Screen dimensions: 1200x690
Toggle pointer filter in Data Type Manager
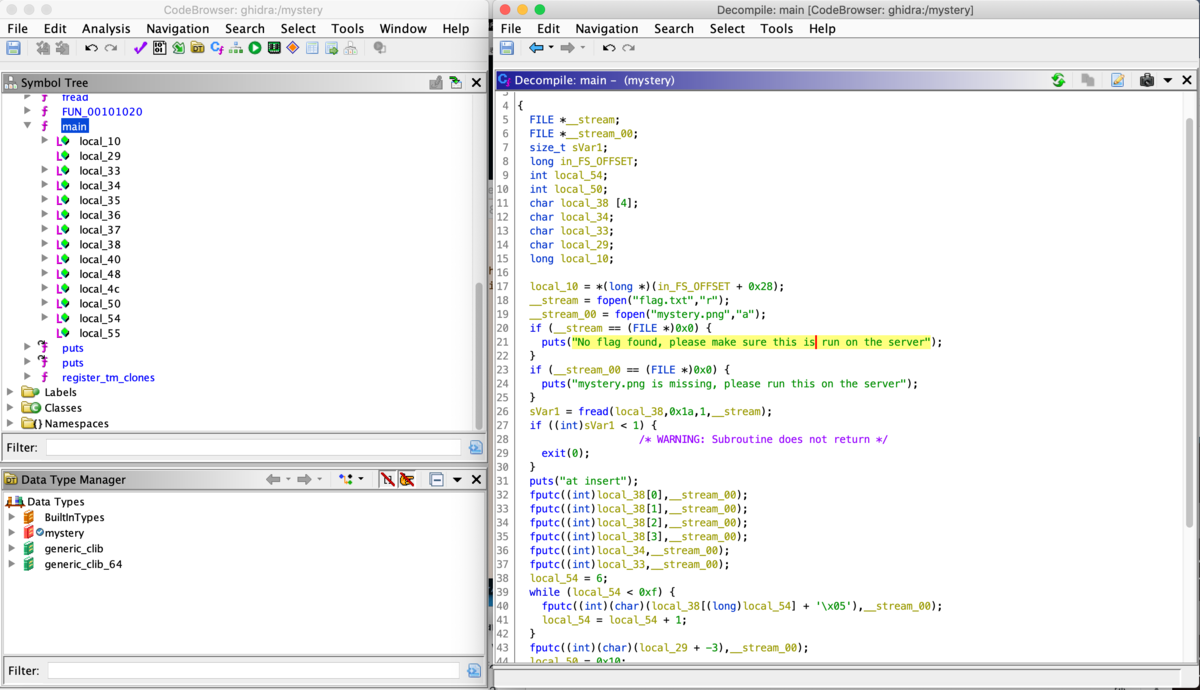(407, 480)
